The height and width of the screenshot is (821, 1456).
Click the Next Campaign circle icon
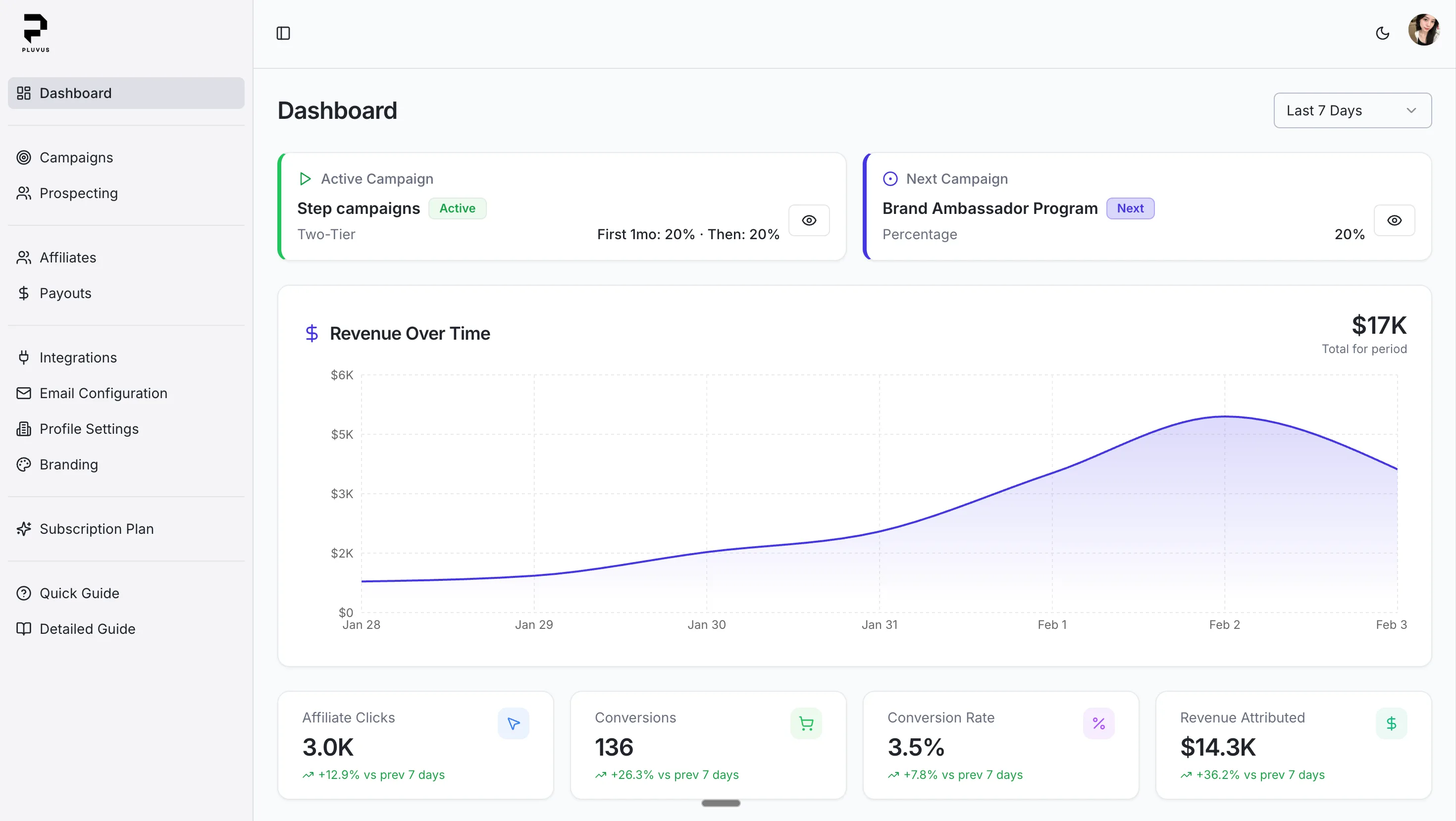889,179
